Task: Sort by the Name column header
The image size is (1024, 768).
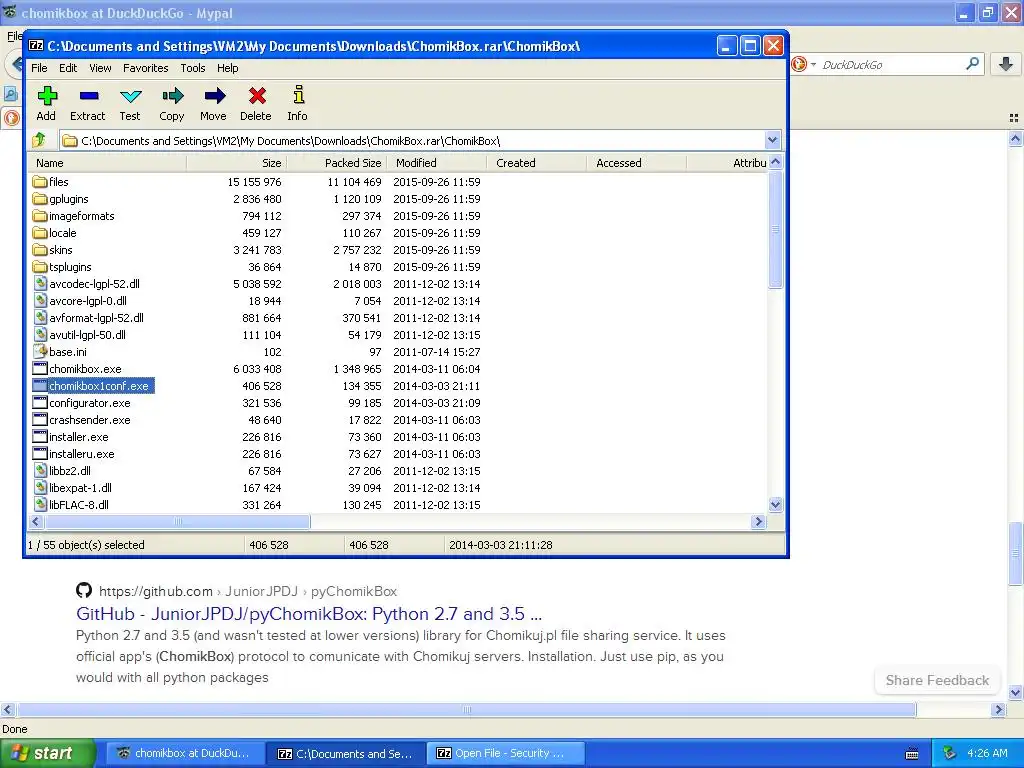Action: click(x=107, y=163)
